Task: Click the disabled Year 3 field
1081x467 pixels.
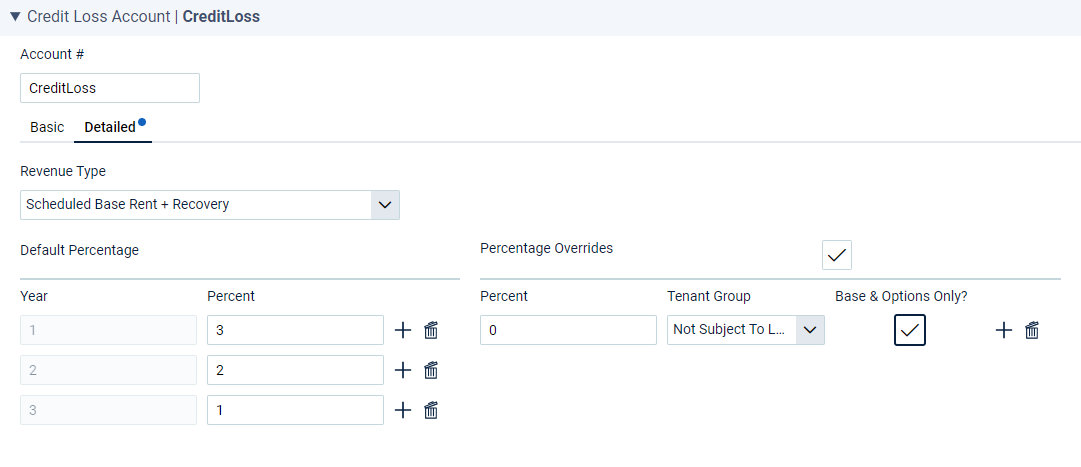Action: point(109,410)
